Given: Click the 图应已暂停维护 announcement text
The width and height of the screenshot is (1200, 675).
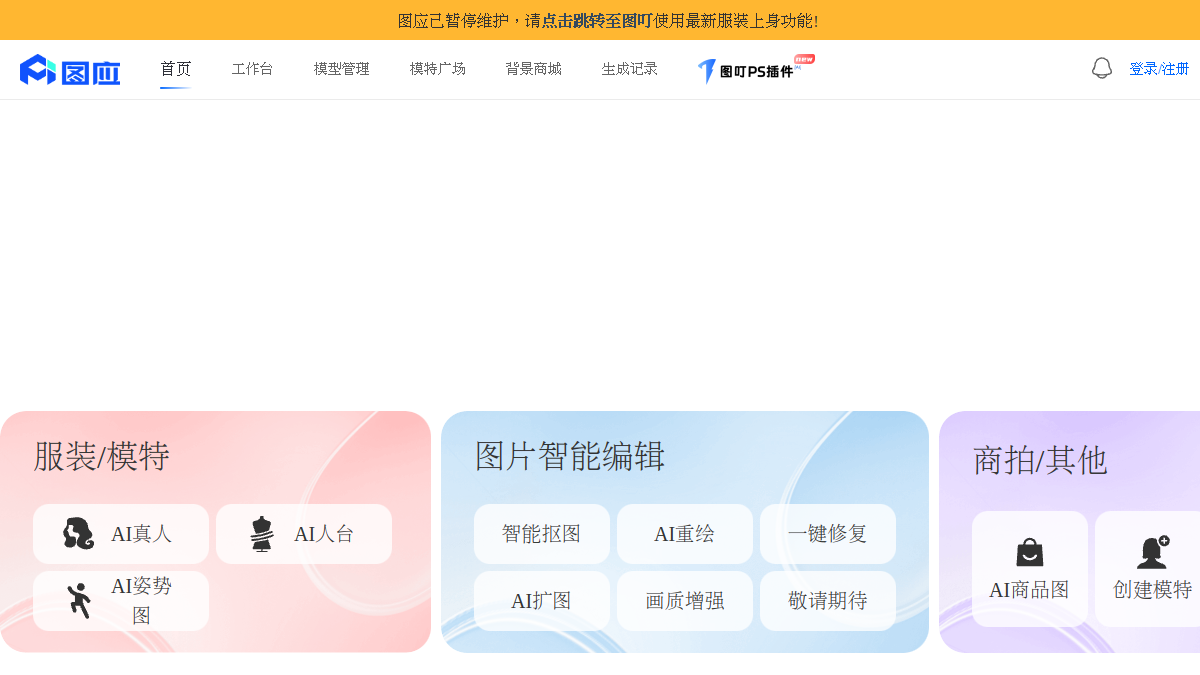Looking at the screenshot, I should click(453, 20).
